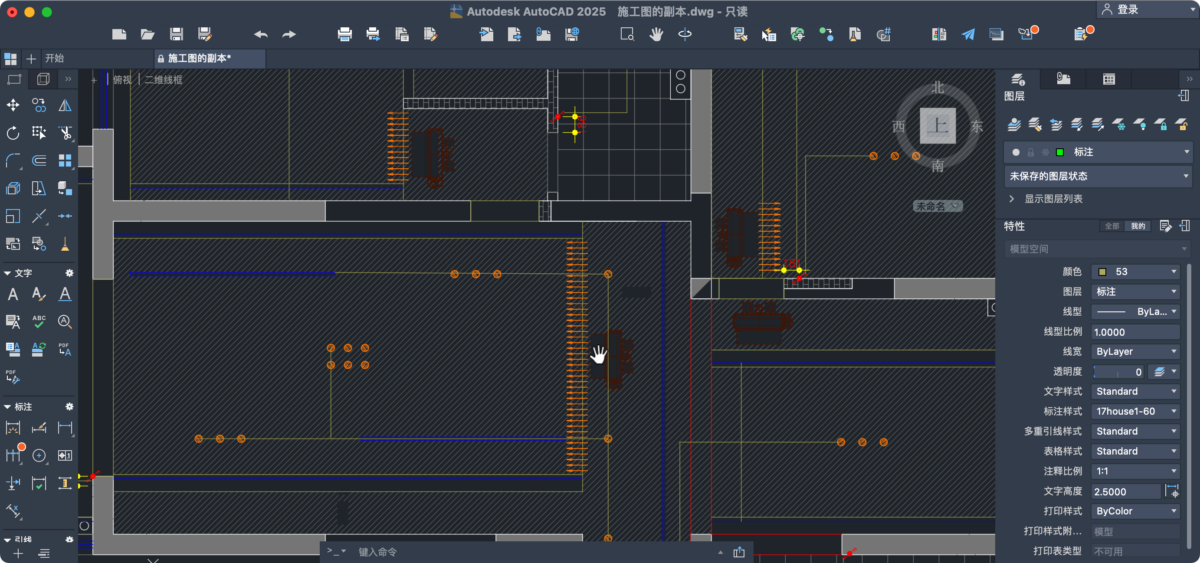
Task: Create a new drawing file
Action: [x=119, y=34]
